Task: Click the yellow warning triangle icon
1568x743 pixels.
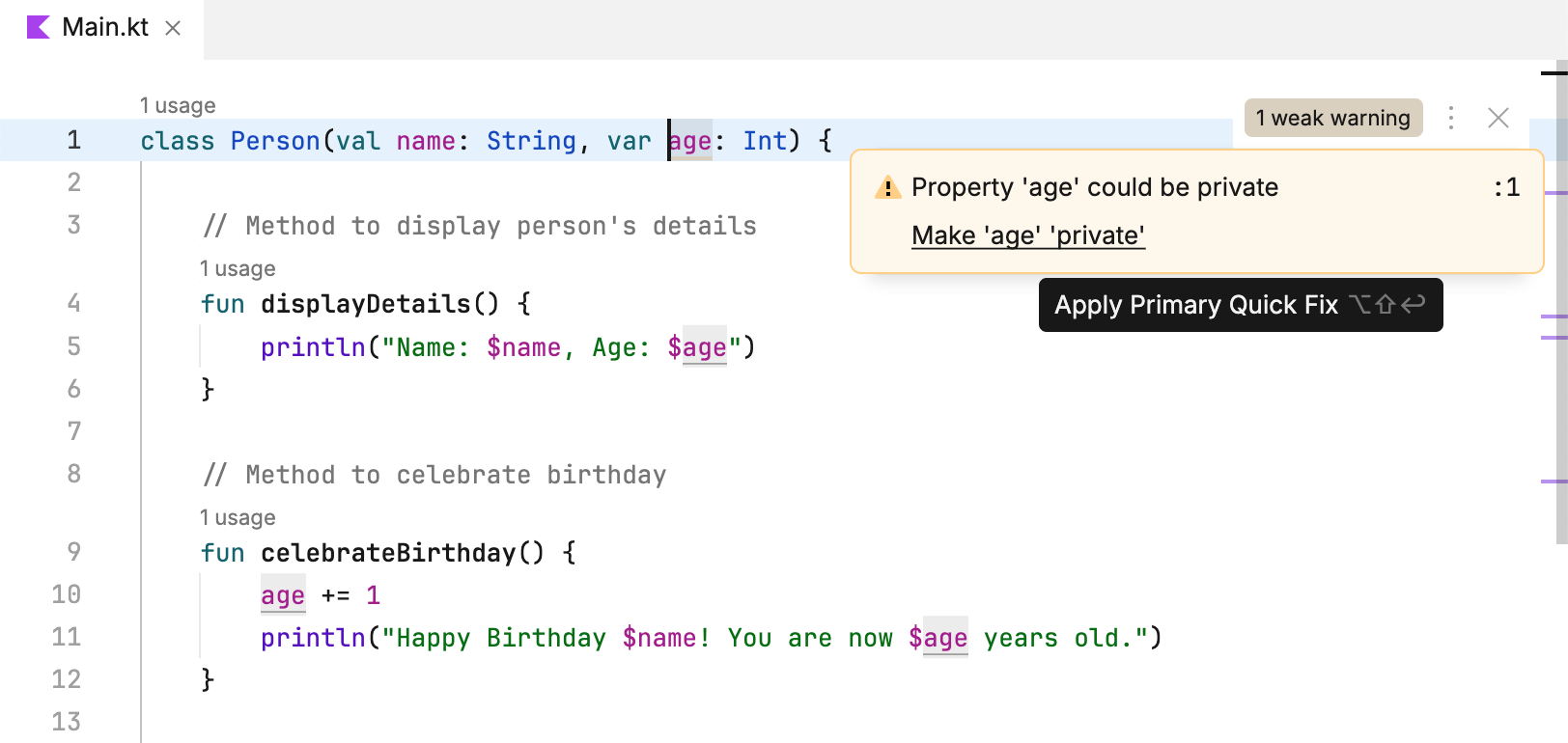Action: [x=887, y=187]
